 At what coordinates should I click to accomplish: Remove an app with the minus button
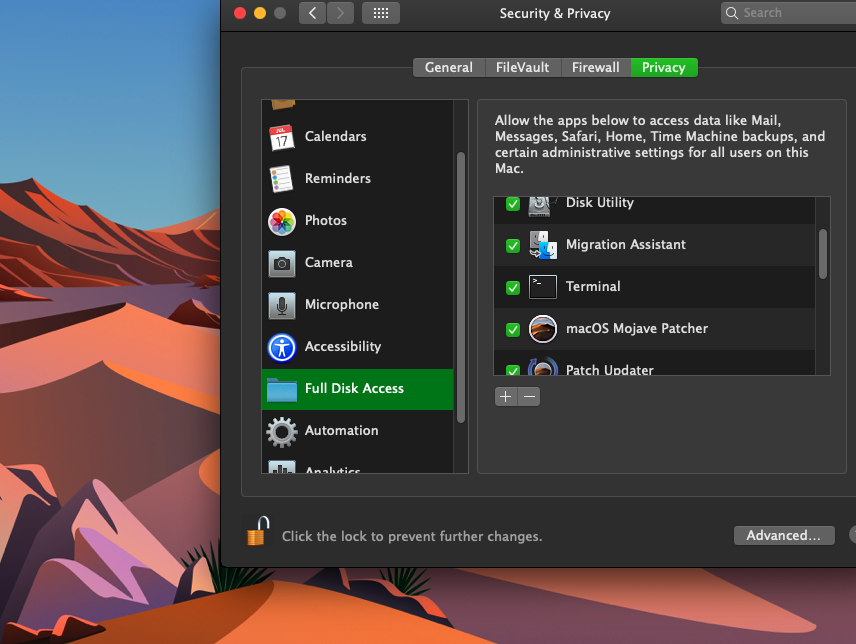(x=529, y=397)
